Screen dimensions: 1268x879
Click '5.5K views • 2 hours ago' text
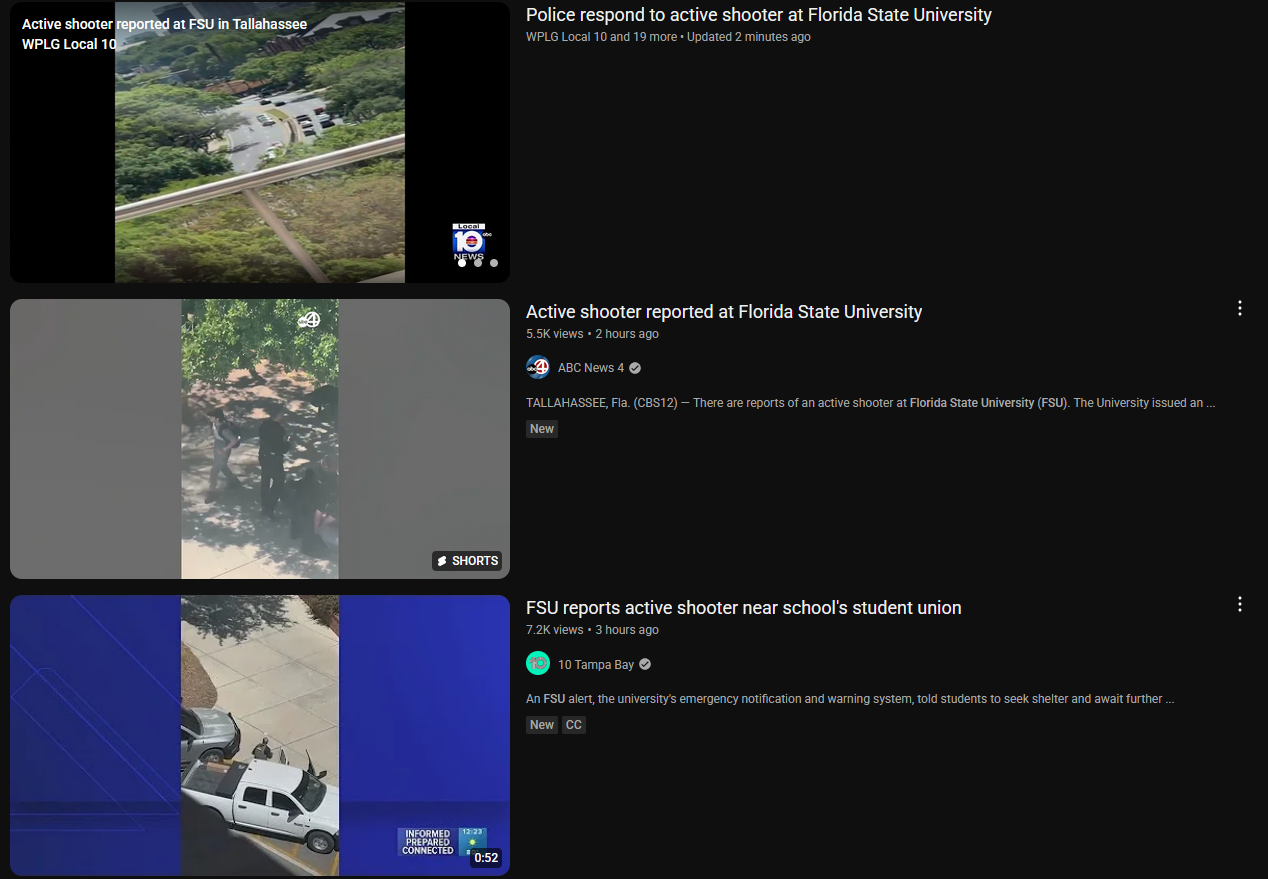592,334
